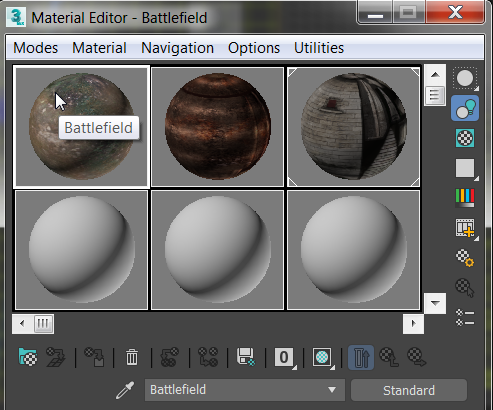Click the Put to Library icon
This screenshot has width=493, height=410.
pos(246,357)
